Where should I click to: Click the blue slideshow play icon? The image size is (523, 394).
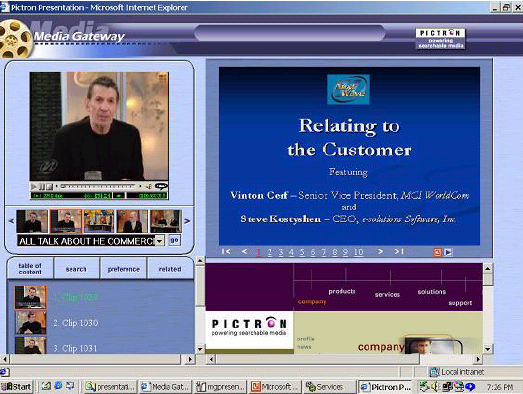(x=448, y=252)
